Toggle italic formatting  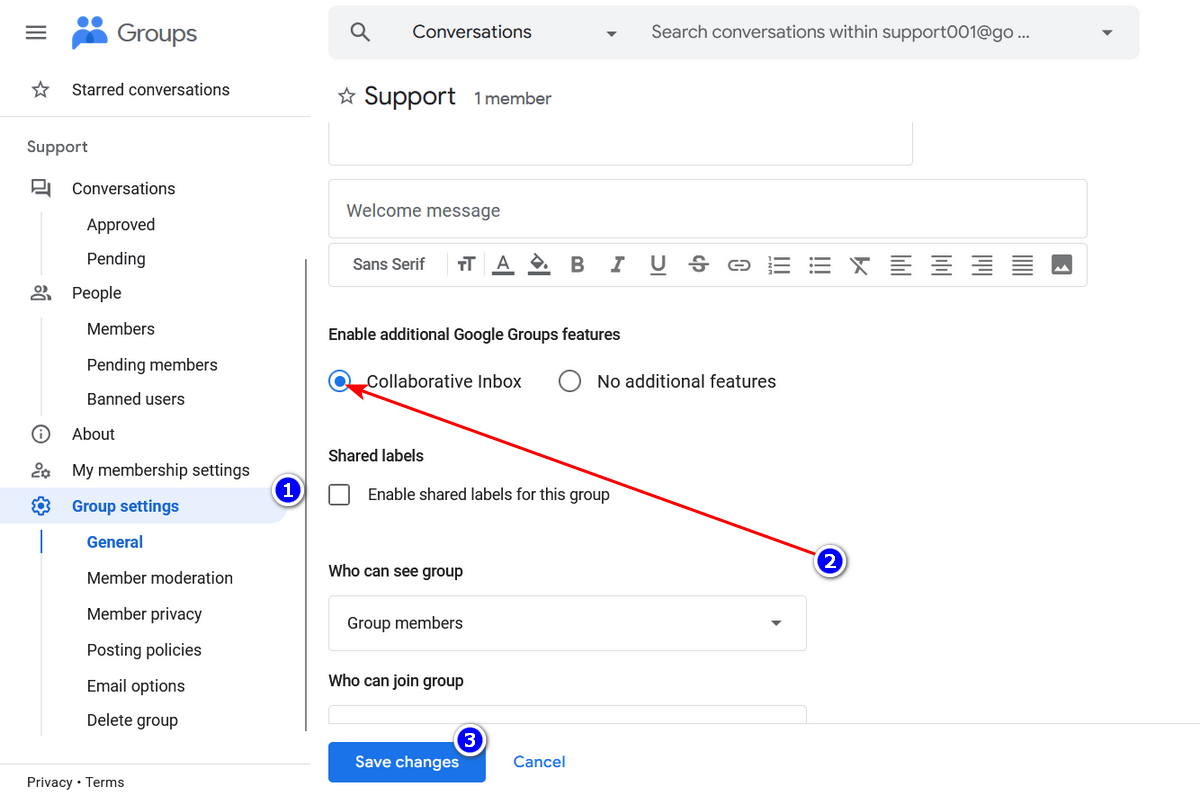(617, 265)
